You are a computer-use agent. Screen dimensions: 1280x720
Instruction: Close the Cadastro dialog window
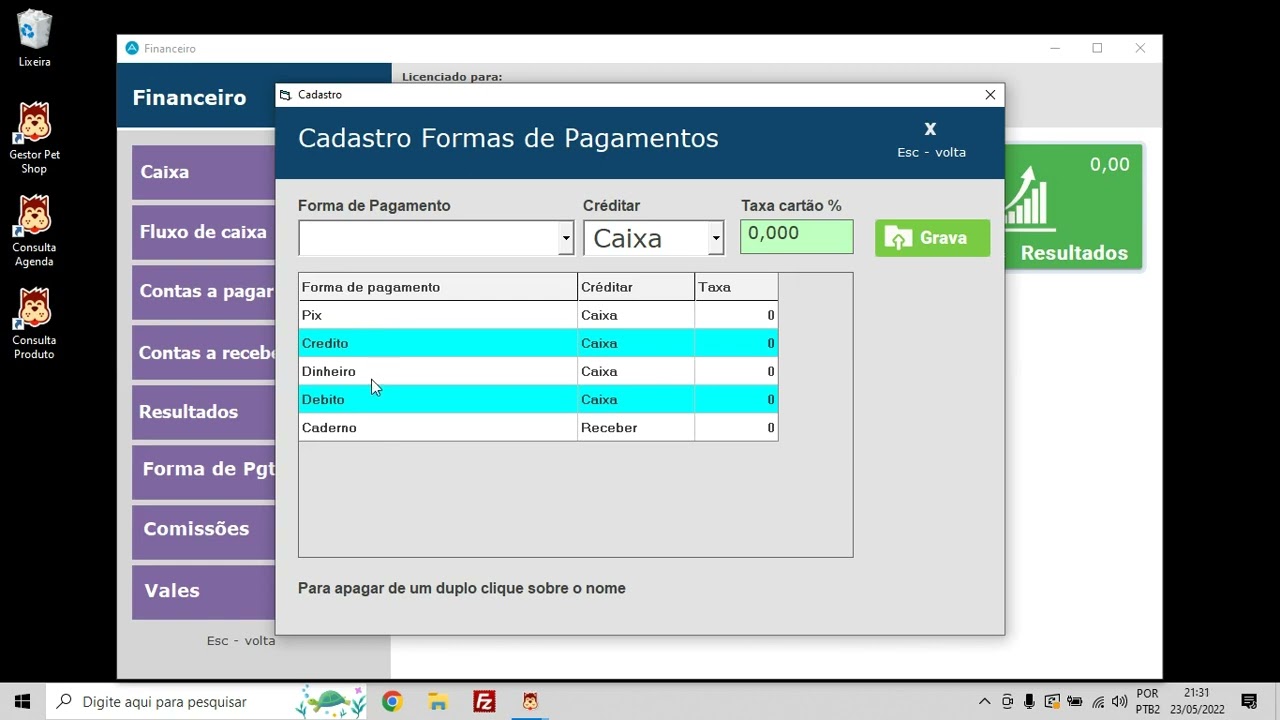pos(990,95)
